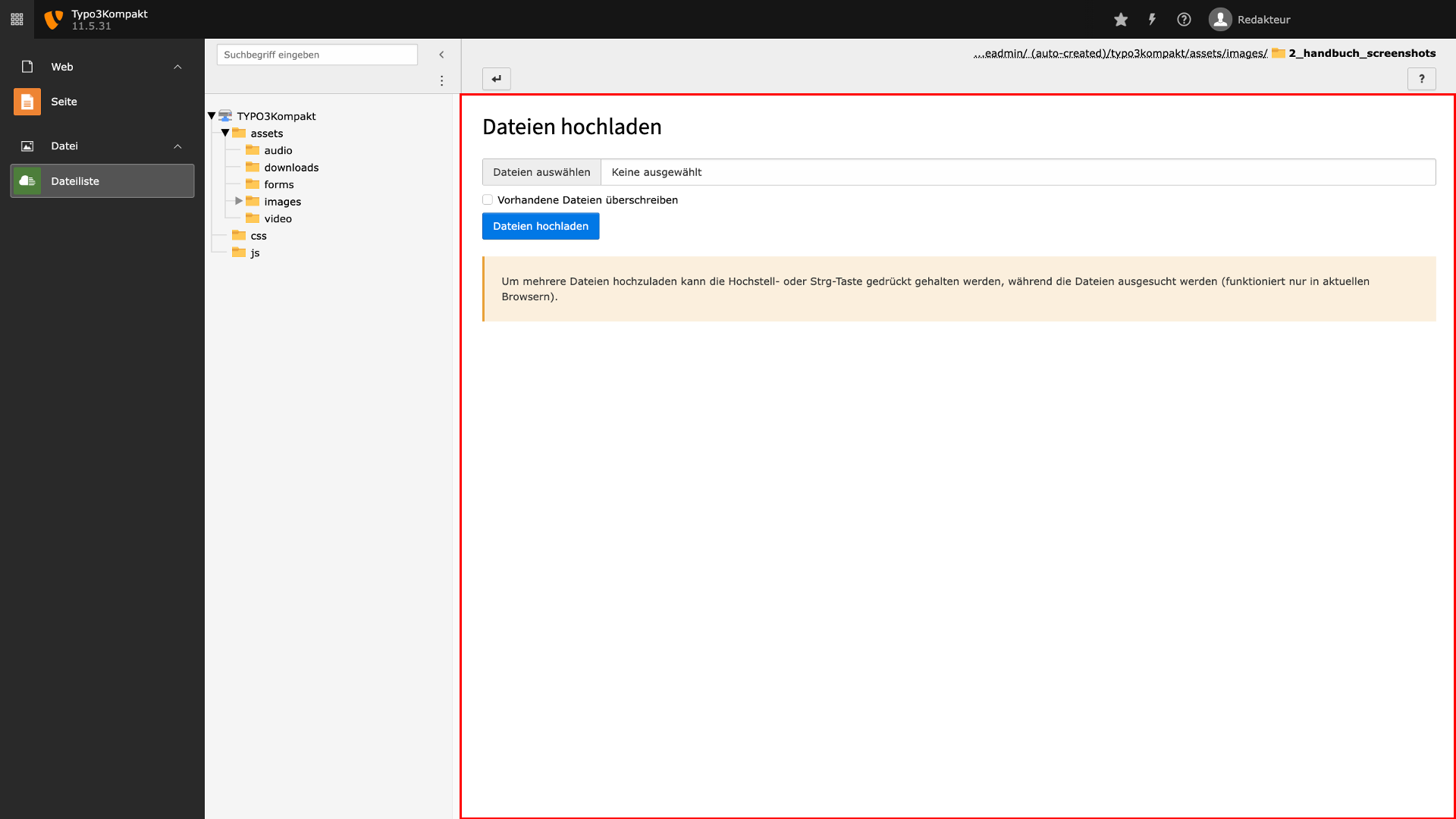Focus the Suchbegriff eingeben search field

(317, 55)
